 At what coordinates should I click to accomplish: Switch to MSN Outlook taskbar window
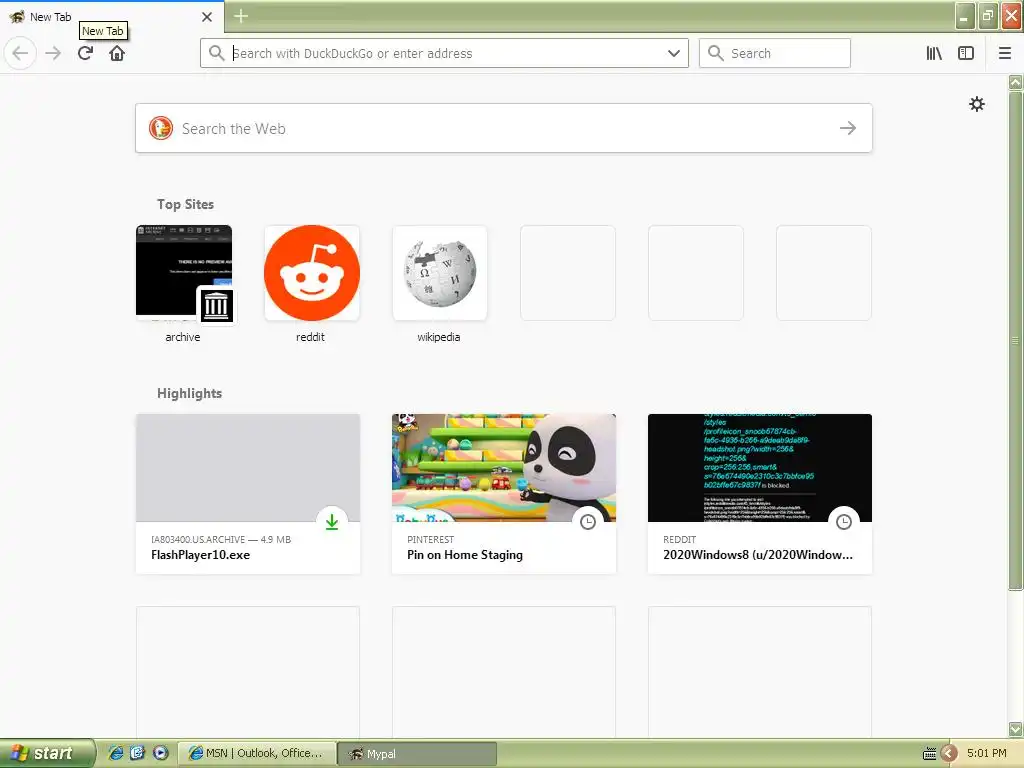click(x=257, y=753)
